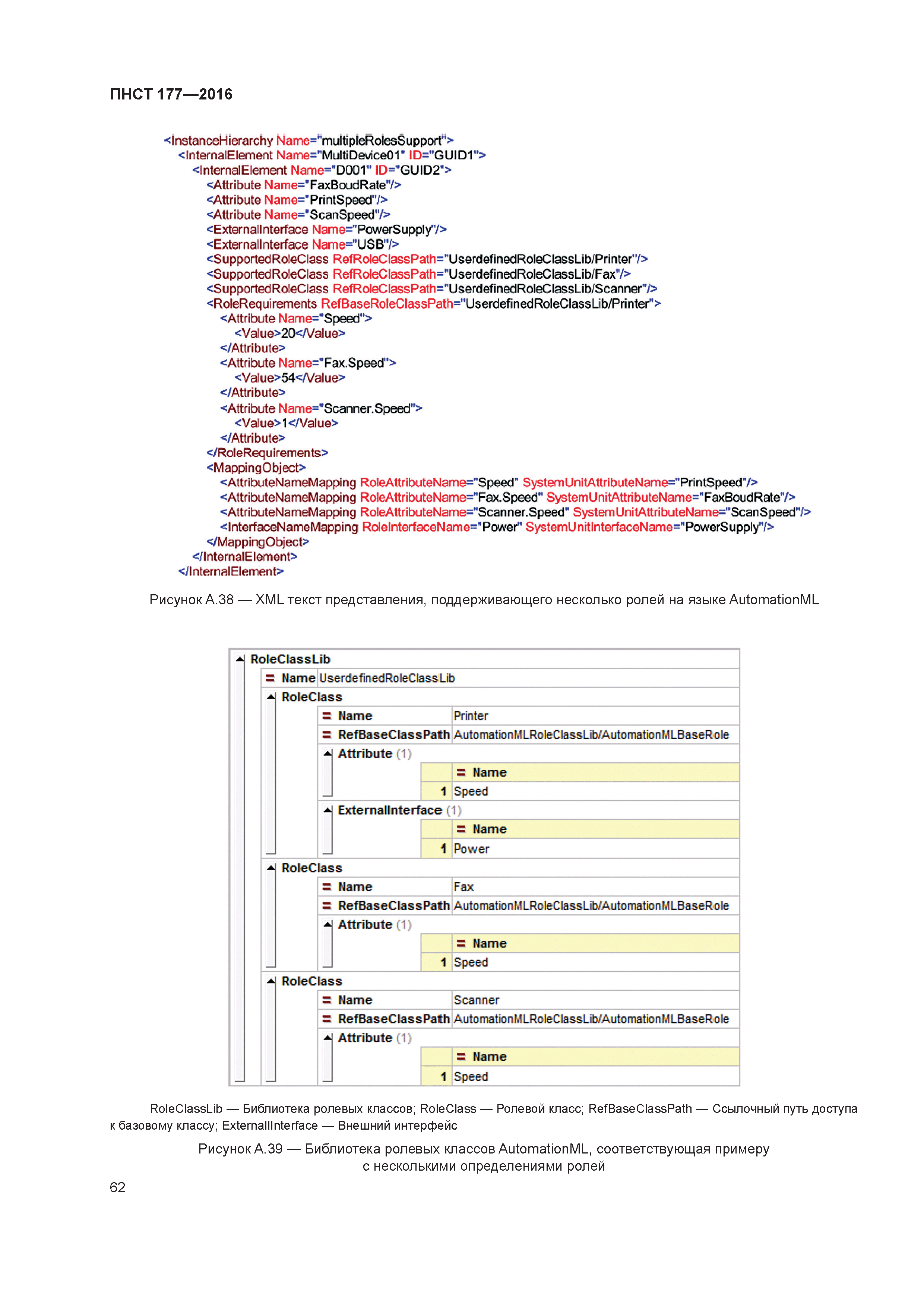This screenshot has width=924, height=1307.
Task: Click the page header ПНСТ 177—2016
Action: point(171,94)
